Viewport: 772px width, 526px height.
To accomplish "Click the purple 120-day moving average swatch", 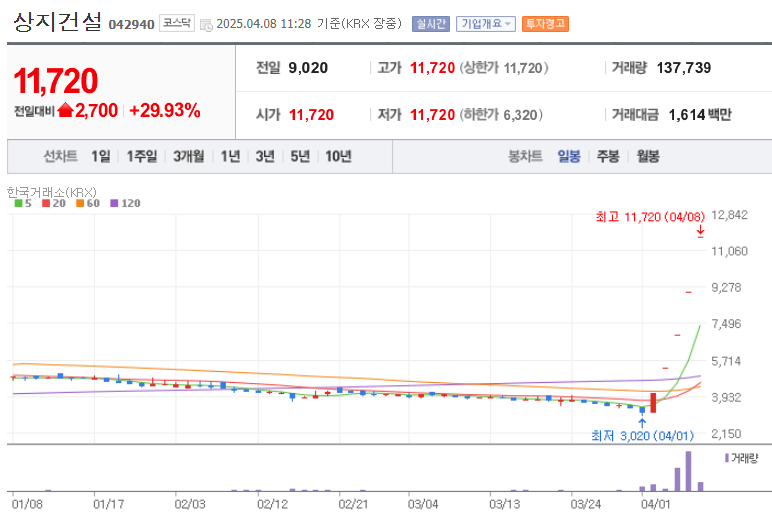I will click(x=114, y=203).
